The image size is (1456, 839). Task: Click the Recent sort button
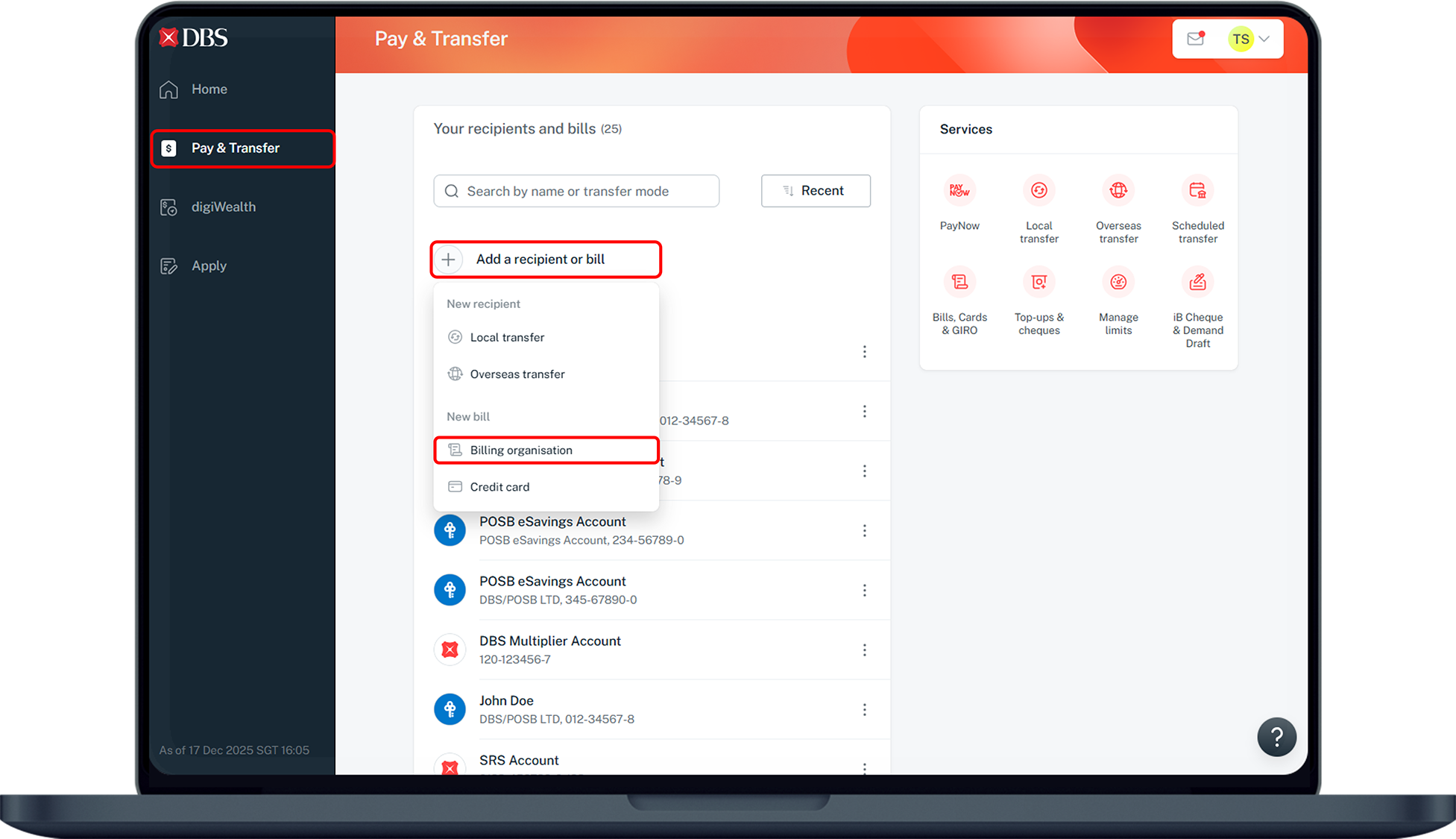point(816,191)
